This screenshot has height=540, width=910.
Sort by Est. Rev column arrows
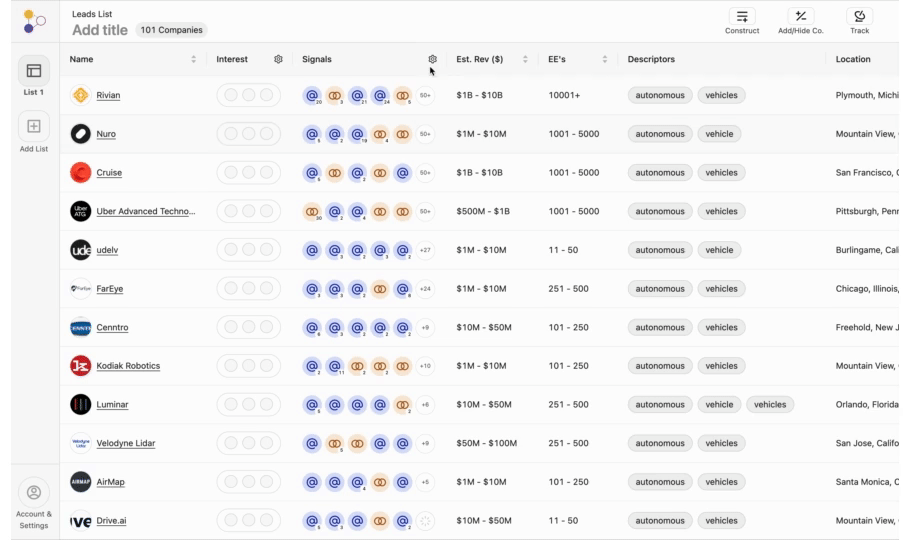click(x=525, y=59)
